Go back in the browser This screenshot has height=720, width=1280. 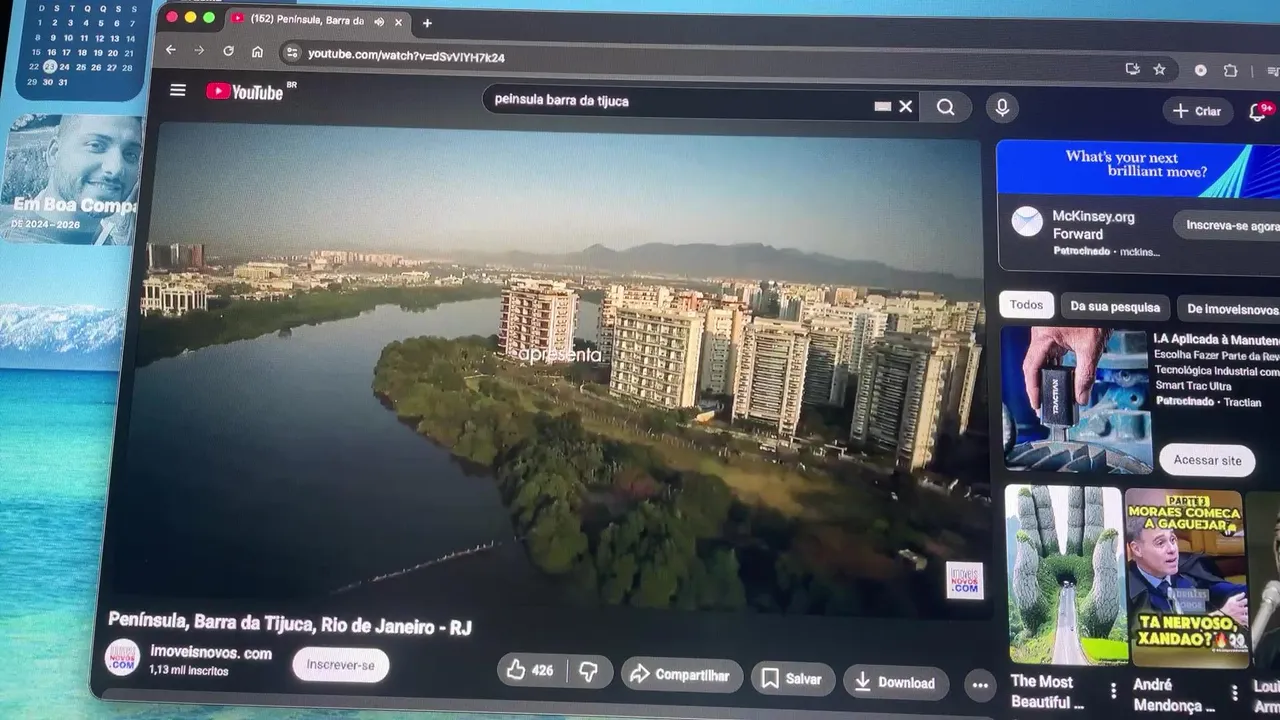(171, 50)
